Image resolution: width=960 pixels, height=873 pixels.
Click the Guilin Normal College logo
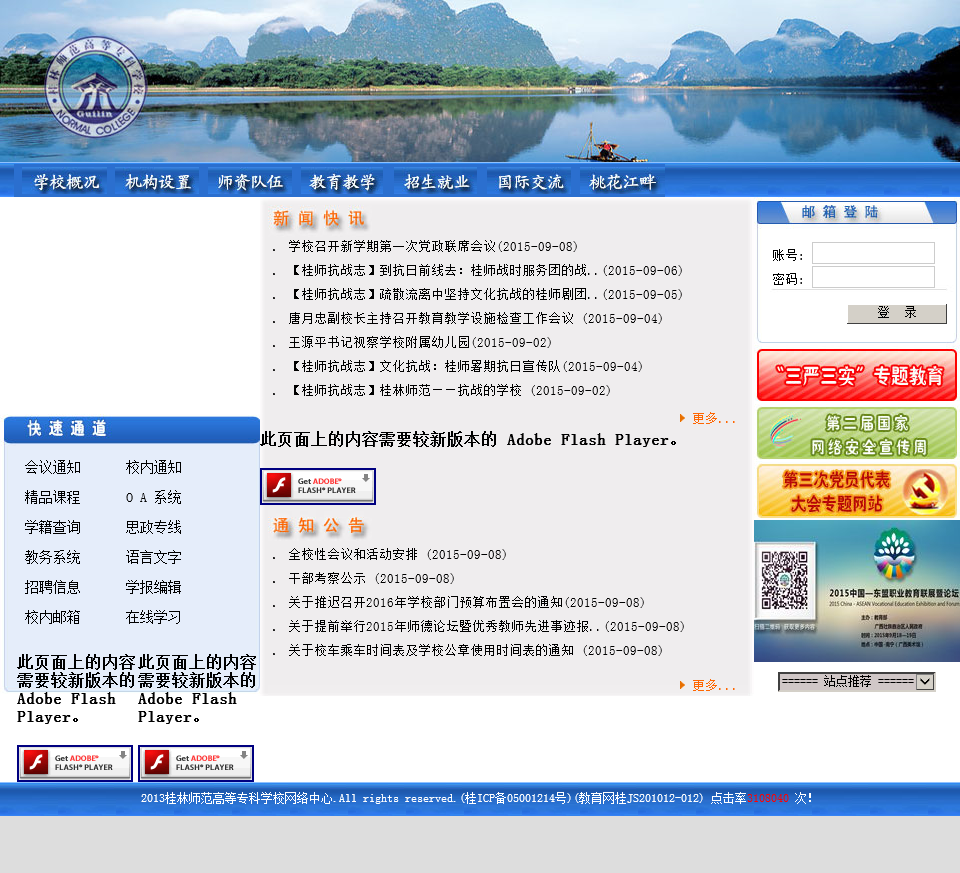[96, 87]
